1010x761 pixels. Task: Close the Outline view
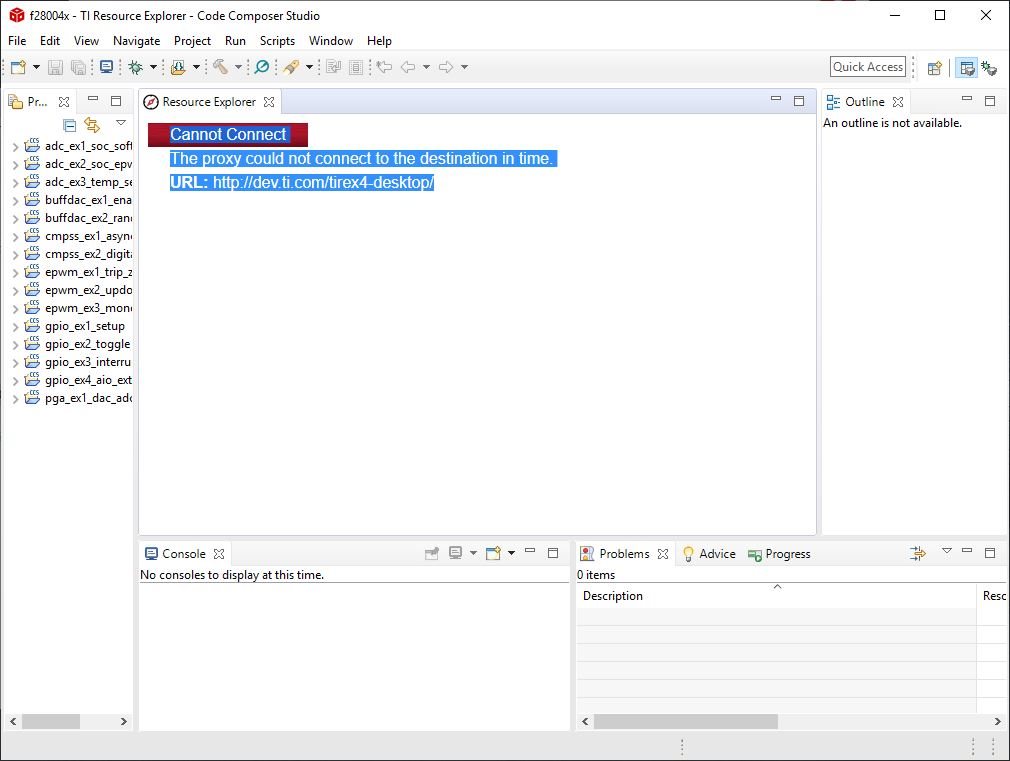point(898,102)
